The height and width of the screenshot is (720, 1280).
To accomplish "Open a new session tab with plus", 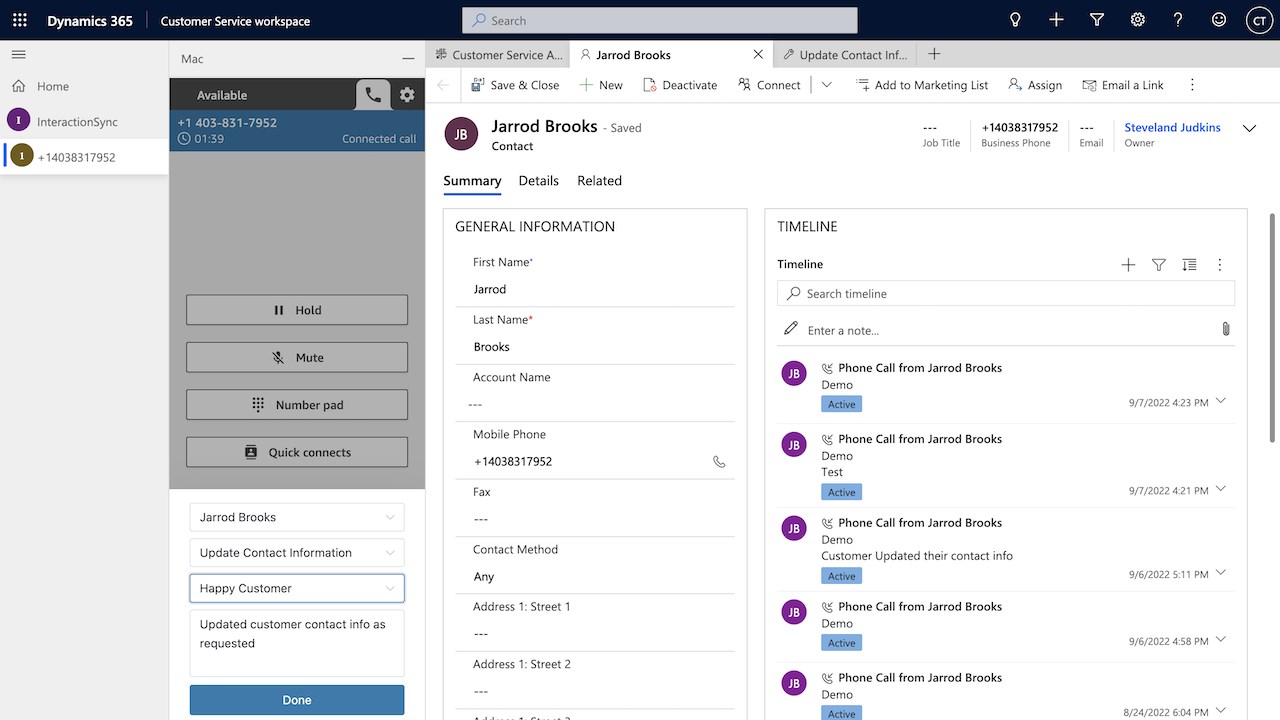I will point(934,54).
